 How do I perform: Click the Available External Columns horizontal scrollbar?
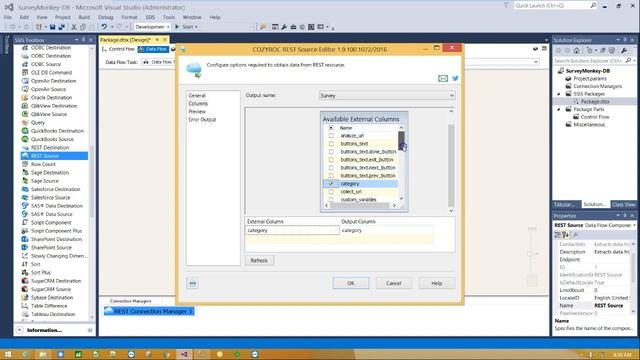[360, 205]
